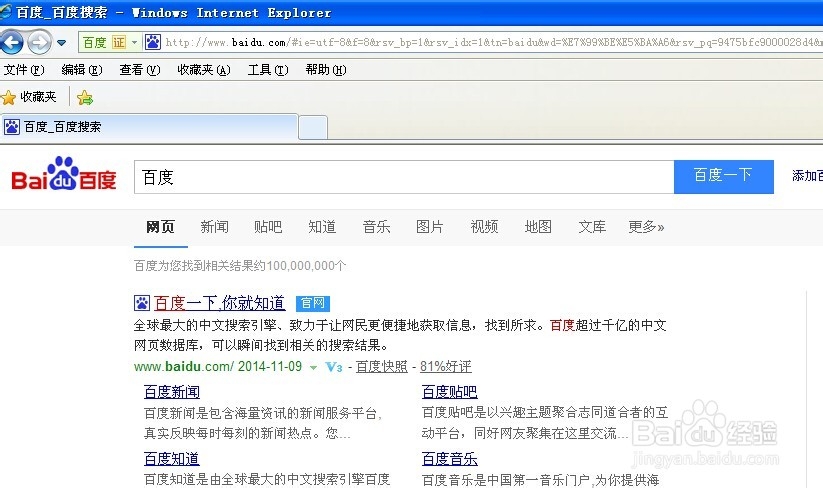The height and width of the screenshot is (488, 823).
Task: Click the Baidu logo on the page
Action: [x=64, y=174]
